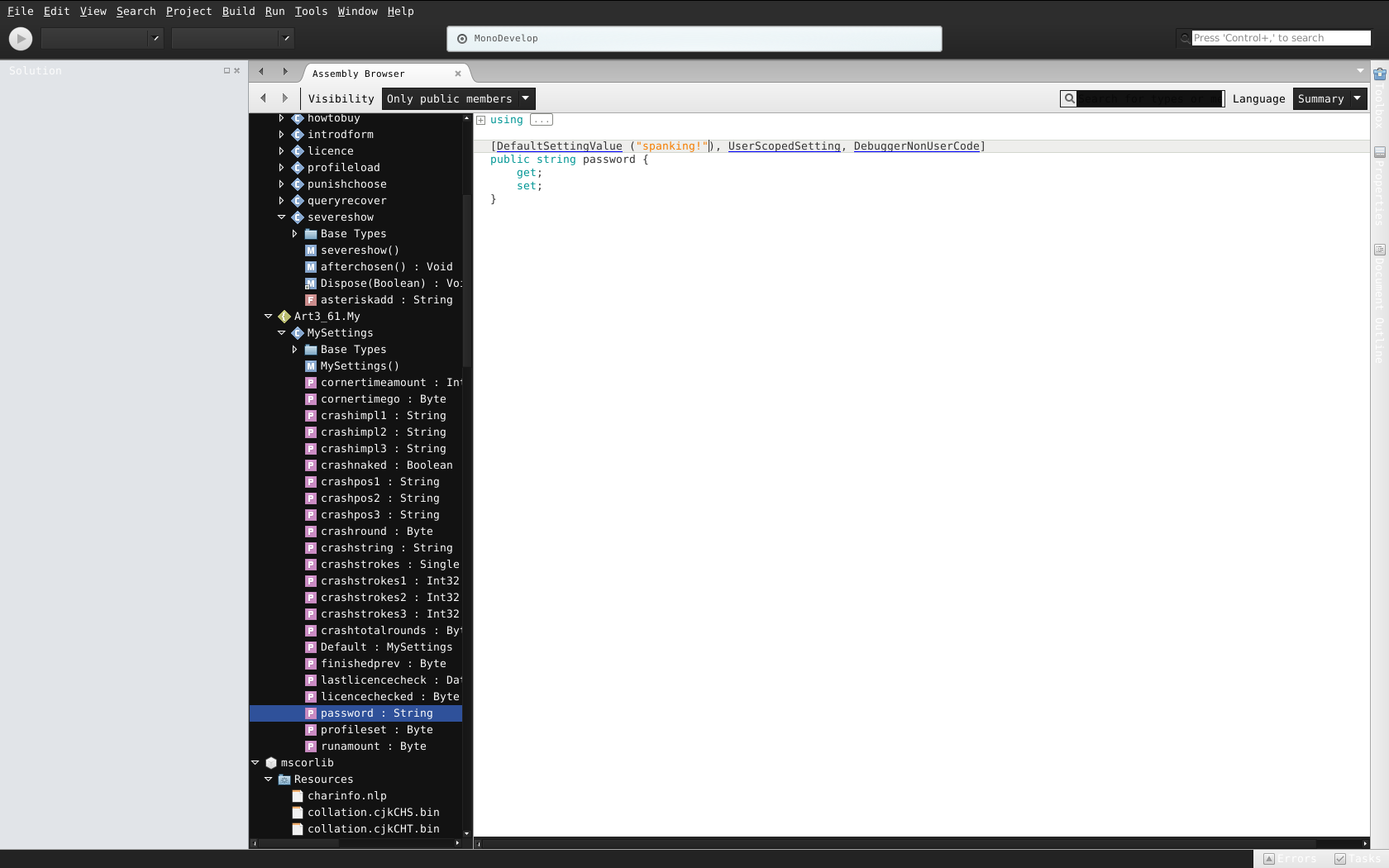Click the navigate back arrow beside Visibility
The height and width of the screenshot is (868, 1389).
[x=263, y=98]
